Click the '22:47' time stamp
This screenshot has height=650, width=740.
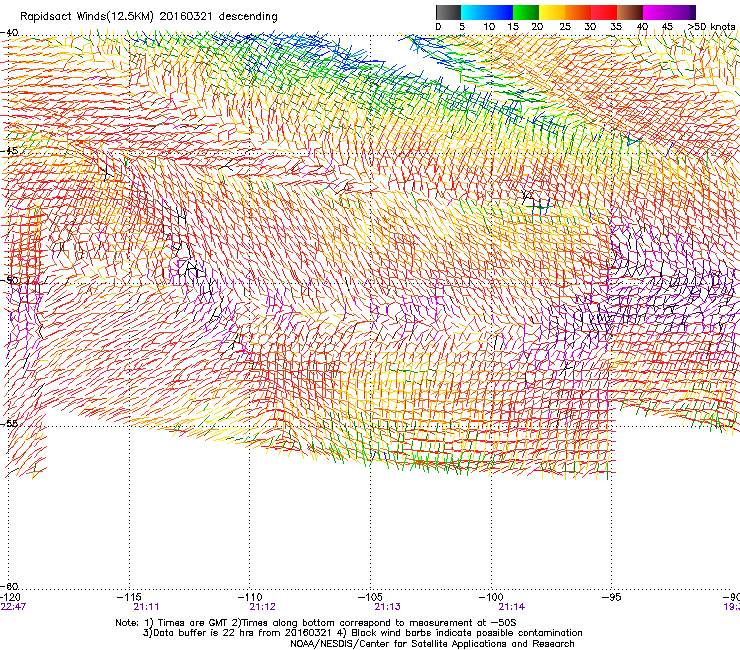pos(13,607)
